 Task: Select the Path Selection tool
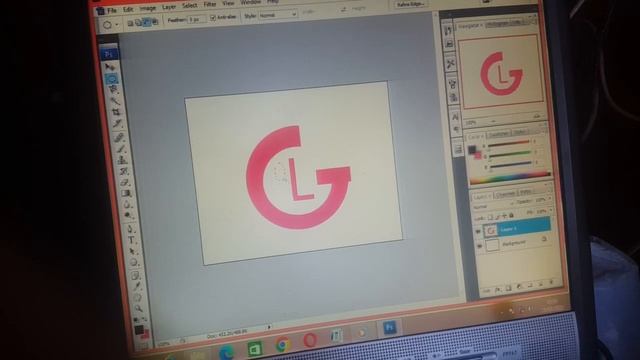(133, 251)
